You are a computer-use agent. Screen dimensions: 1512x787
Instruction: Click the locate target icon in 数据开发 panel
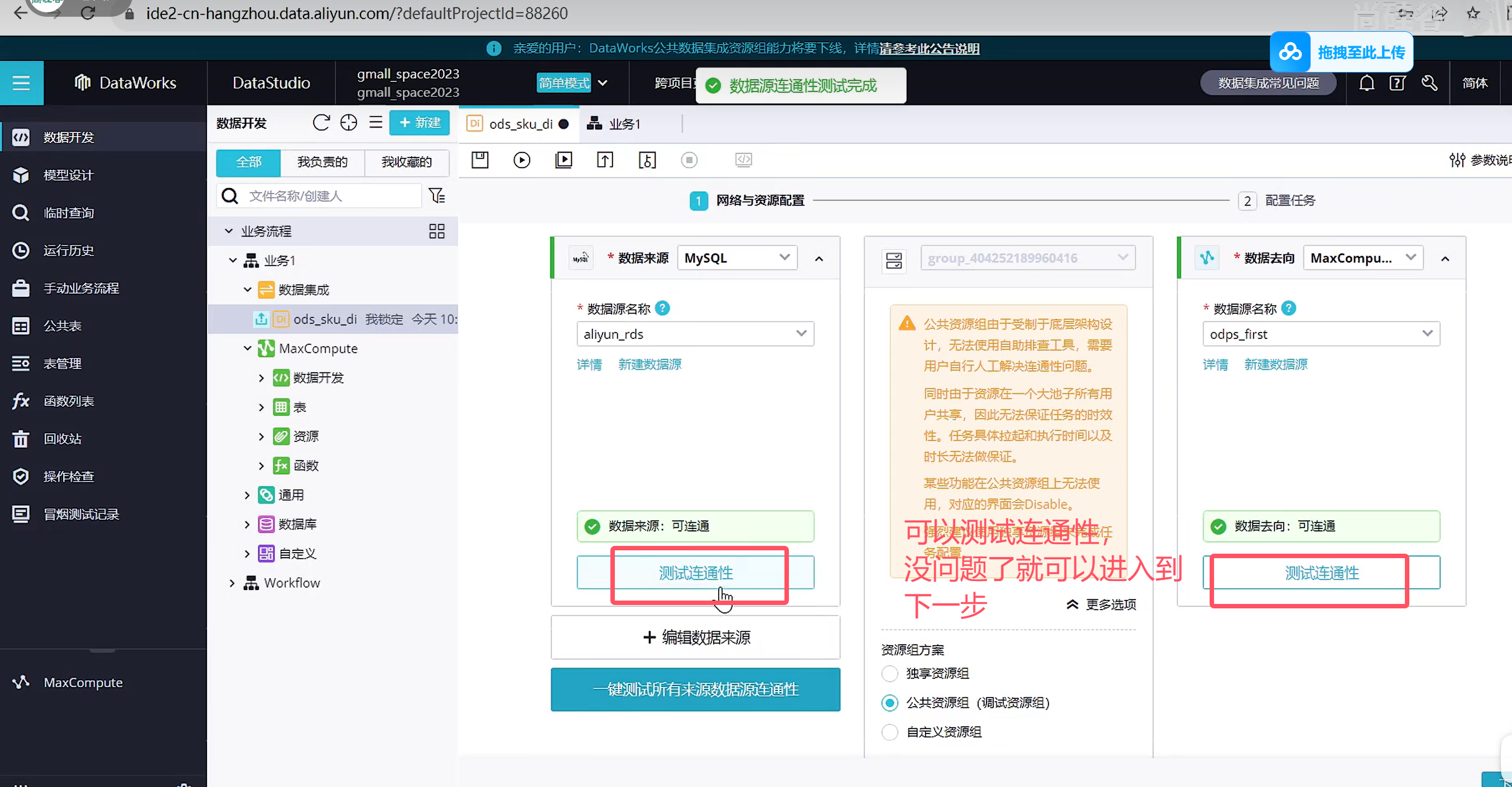(x=348, y=123)
